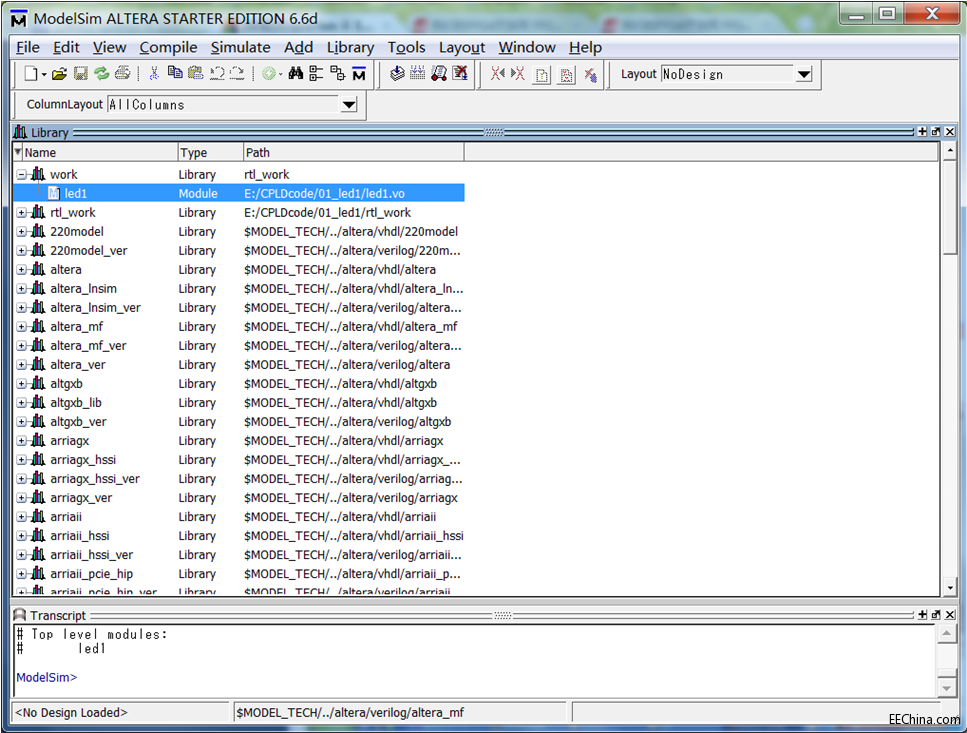Screen dimensions: 967x733
Task: Undock the Library panel
Action: 936,132
